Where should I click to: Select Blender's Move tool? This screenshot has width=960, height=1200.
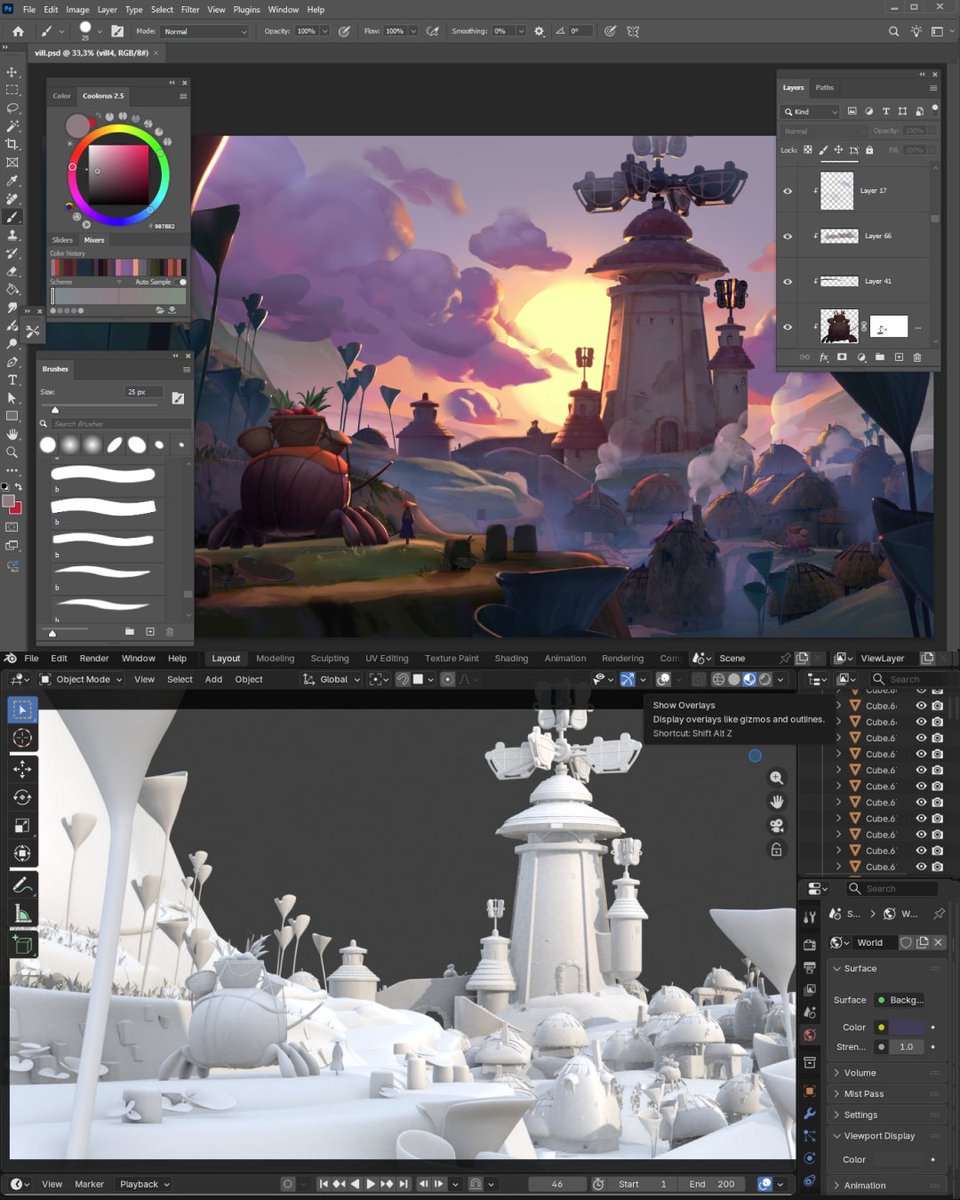23,769
